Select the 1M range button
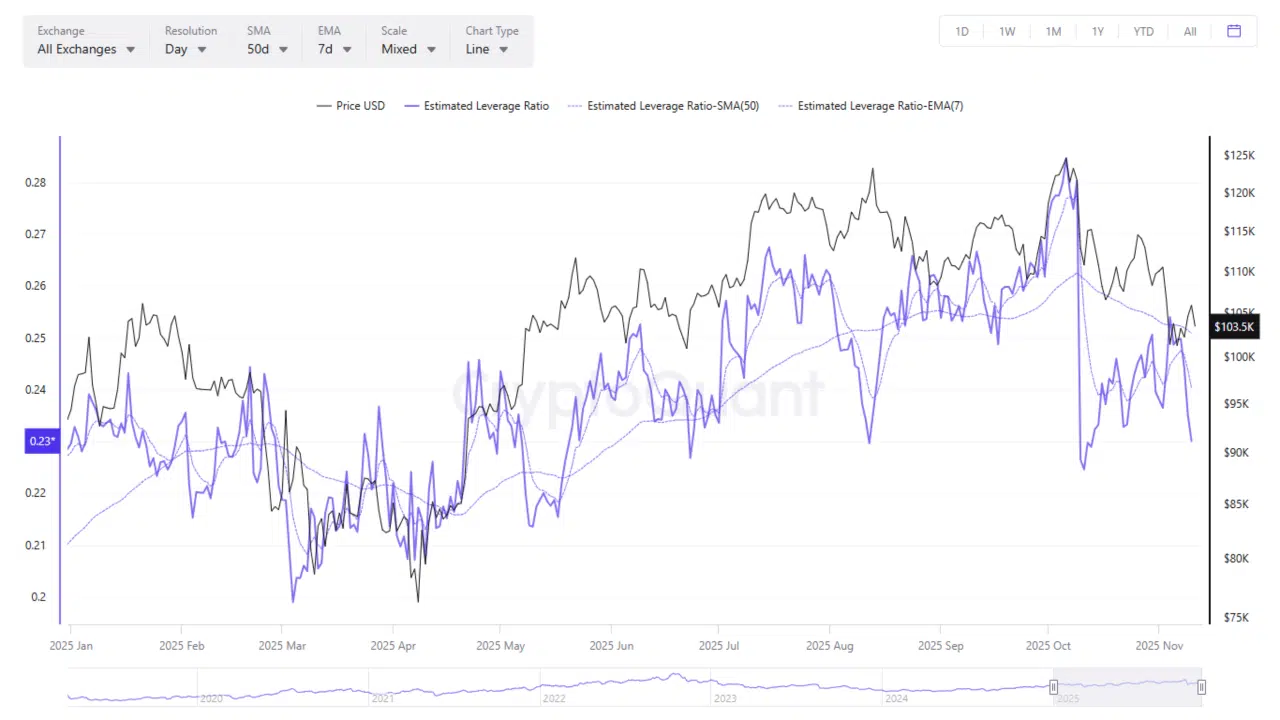Screen dimensions: 1280x720 coord(1053,31)
